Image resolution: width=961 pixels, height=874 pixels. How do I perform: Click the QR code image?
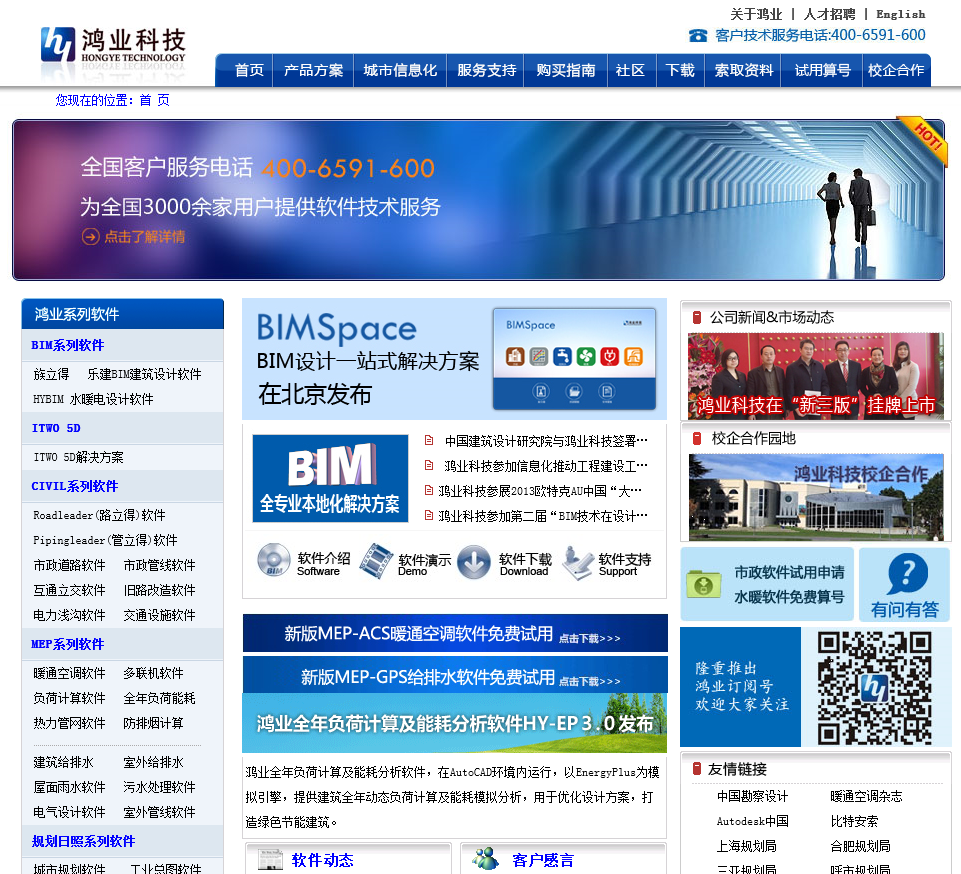pyautogui.click(x=875, y=688)
